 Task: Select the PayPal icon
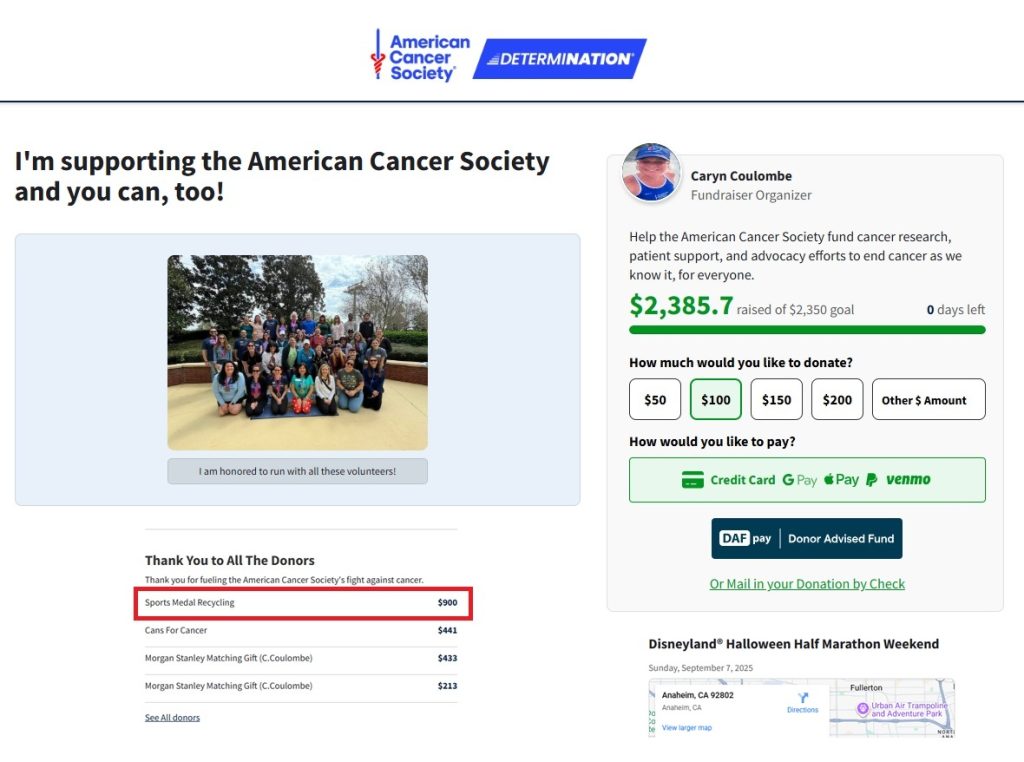[872, 480]
